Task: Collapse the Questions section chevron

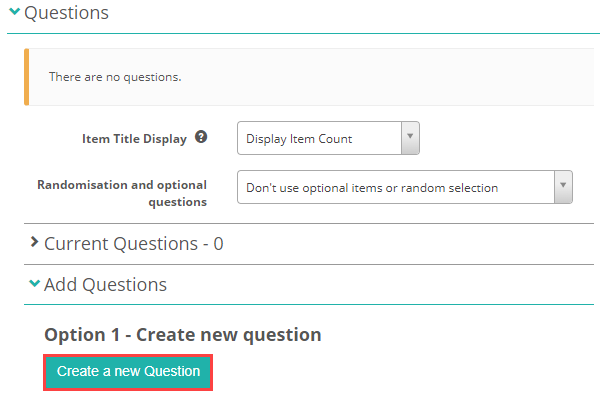Action: click(x=15, y=13)
